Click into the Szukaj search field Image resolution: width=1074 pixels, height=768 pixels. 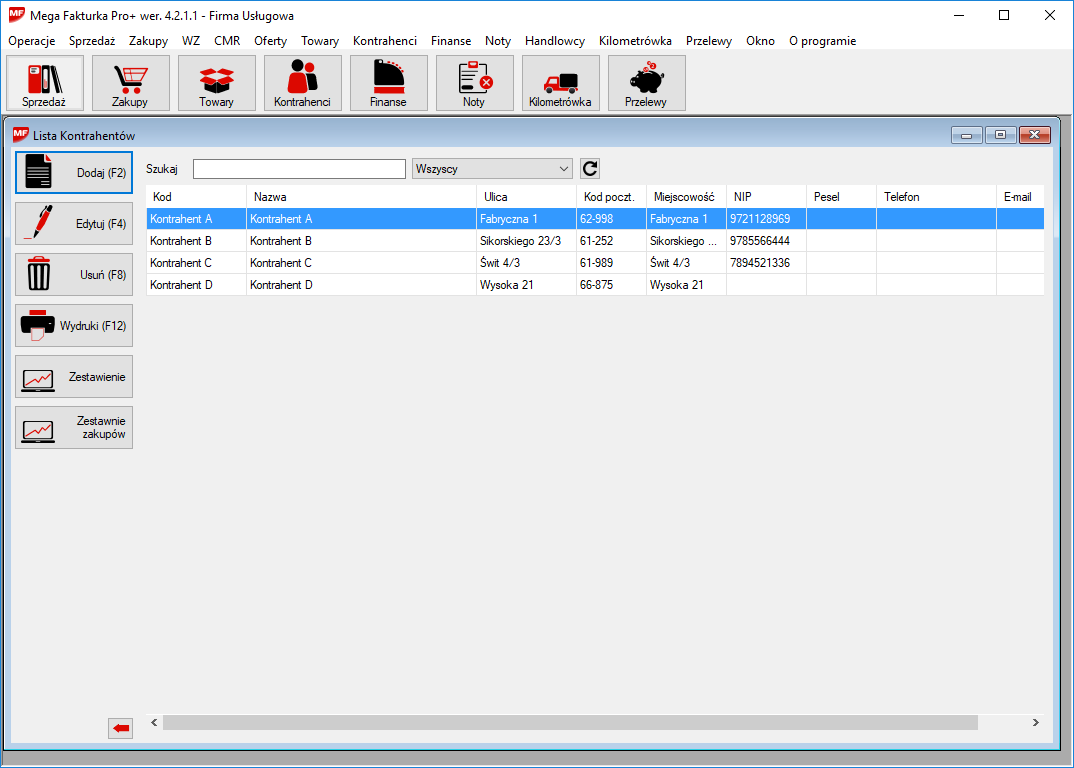coord(299,169)
